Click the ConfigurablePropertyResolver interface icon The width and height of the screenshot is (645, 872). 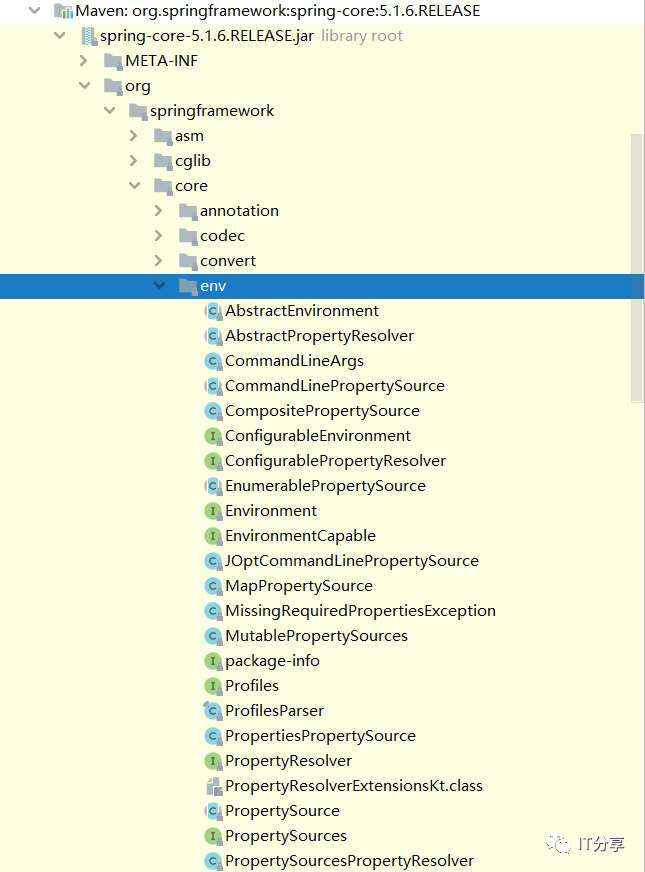213,461
